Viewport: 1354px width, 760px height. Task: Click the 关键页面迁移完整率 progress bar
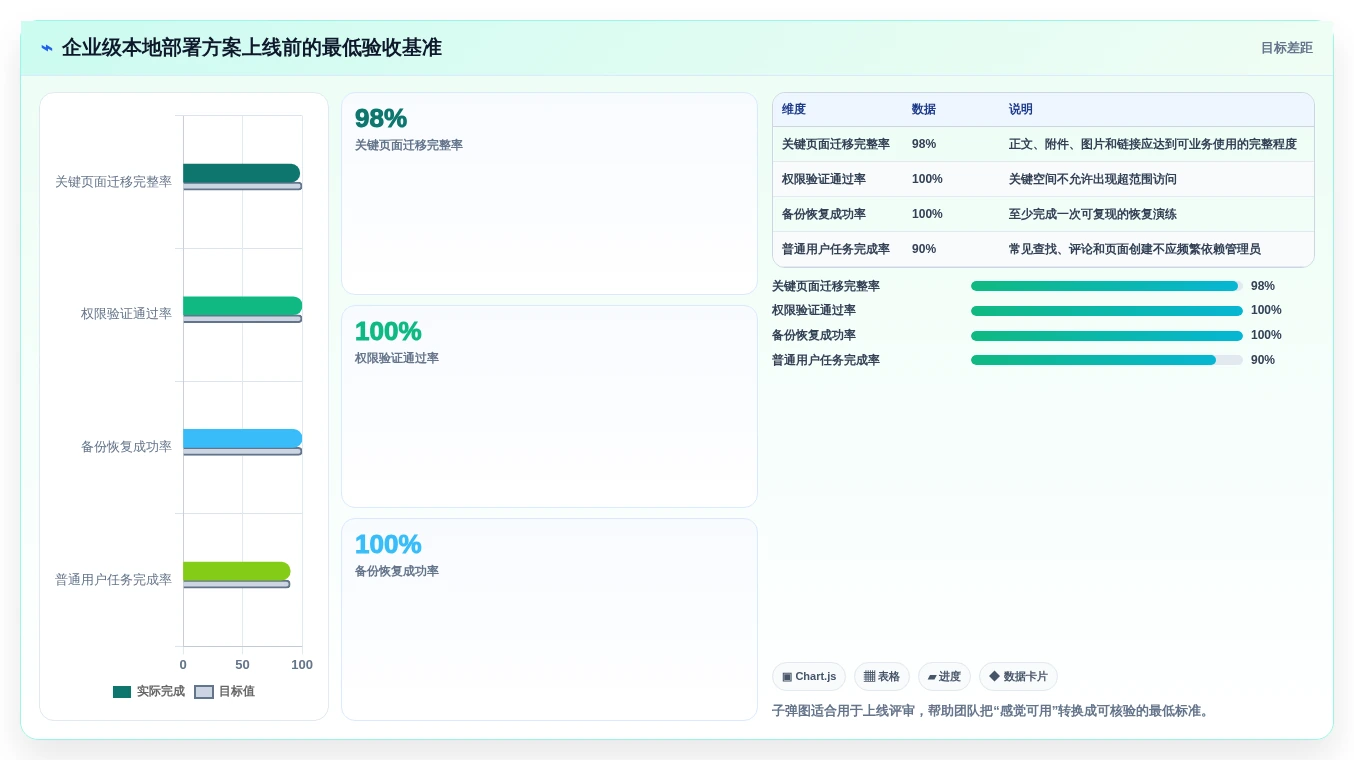1107,286
